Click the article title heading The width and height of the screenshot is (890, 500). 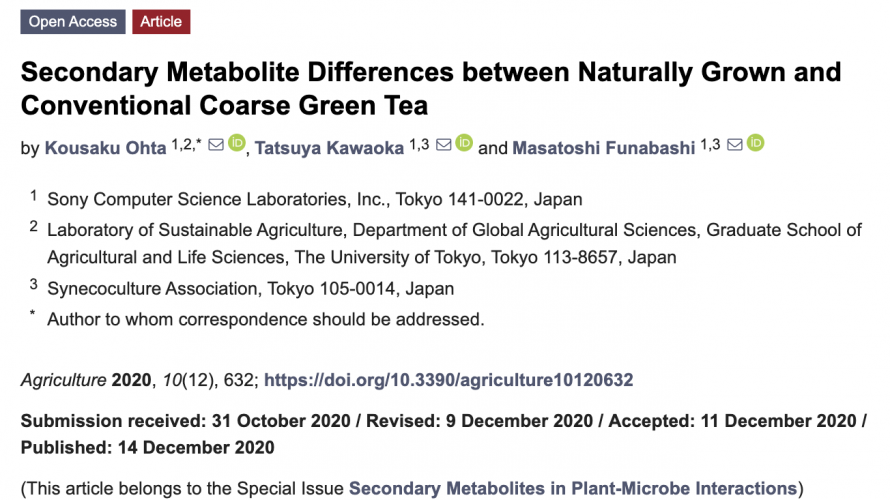coord(431,89)
